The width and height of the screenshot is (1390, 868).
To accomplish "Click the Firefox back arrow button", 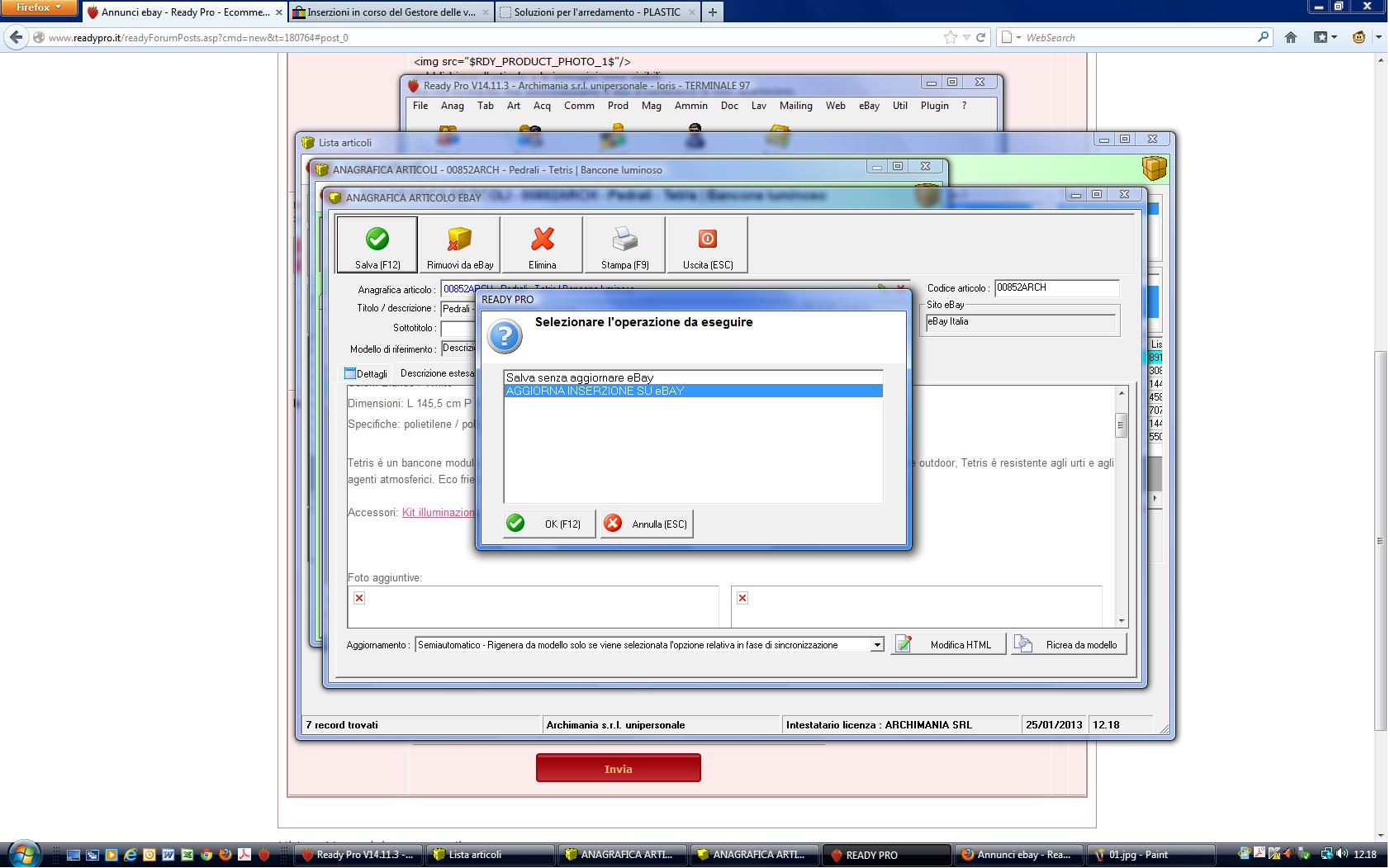I will click(x=16, y=37).
